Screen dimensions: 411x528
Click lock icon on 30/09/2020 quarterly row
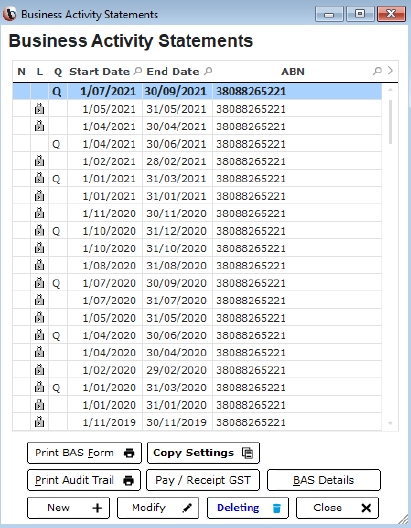[39, 283]
